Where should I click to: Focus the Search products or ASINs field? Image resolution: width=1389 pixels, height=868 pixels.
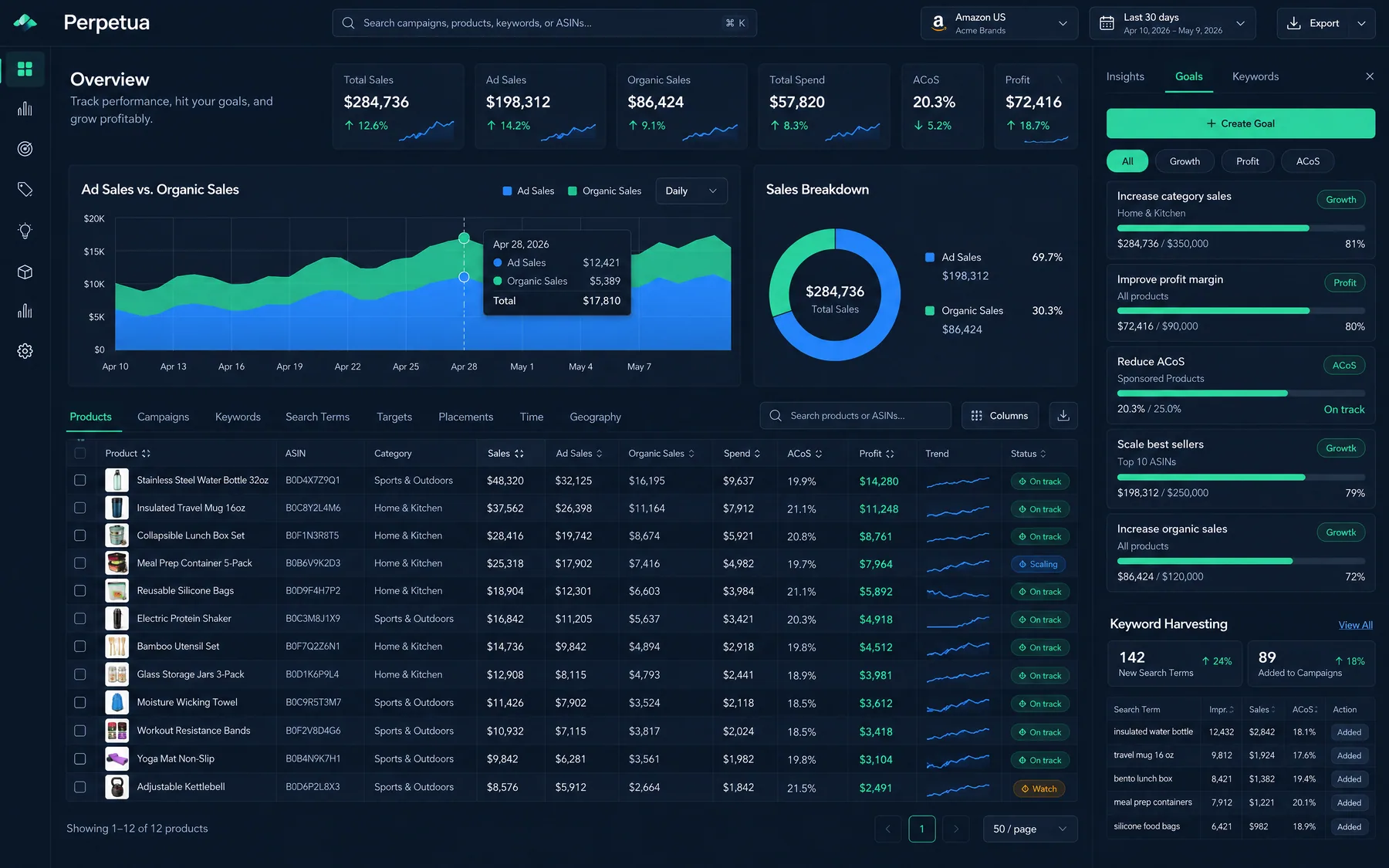855,415
